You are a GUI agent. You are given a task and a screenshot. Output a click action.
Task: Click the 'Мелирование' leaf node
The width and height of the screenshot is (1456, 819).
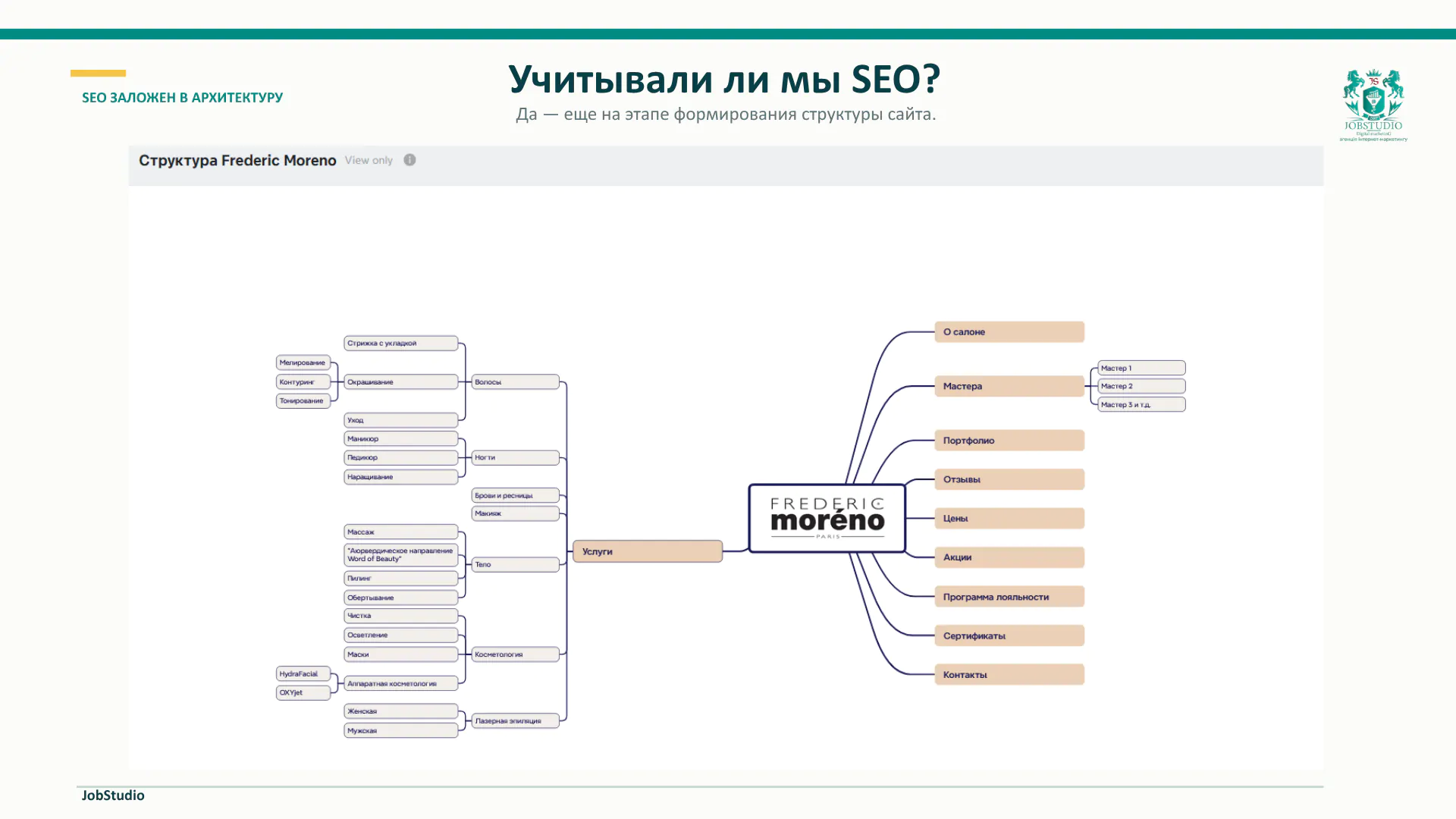(x=303, y=362)
